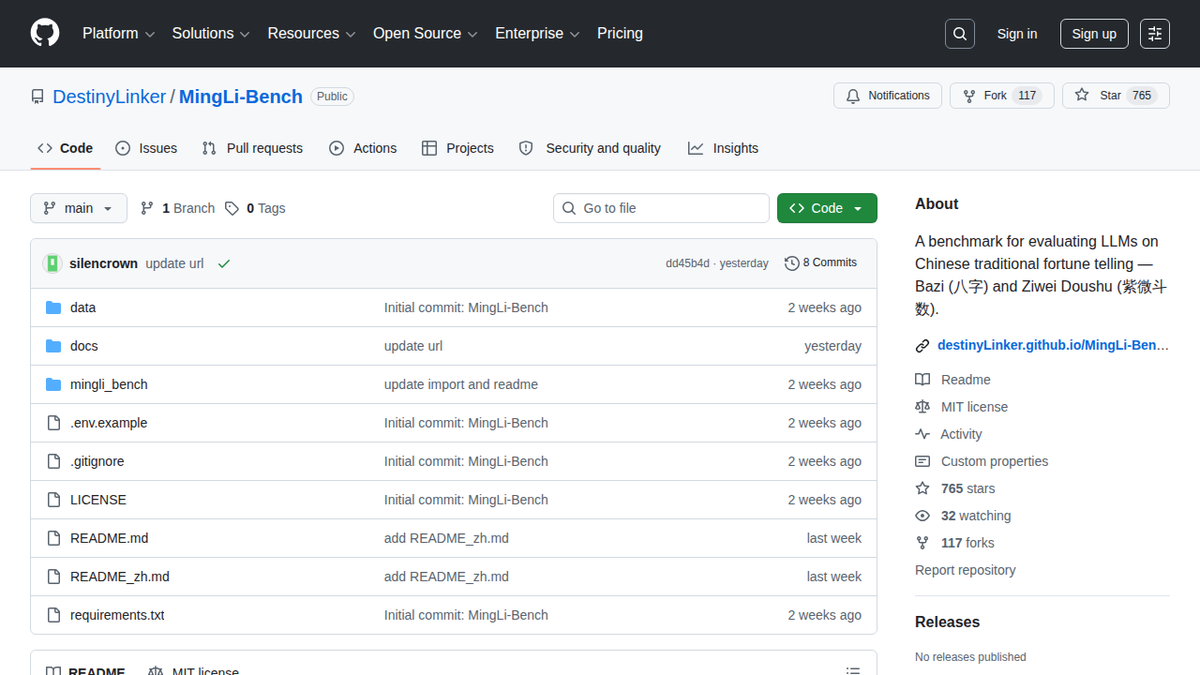
Task: Click the Sign up button
Action: pos(1094,34)
